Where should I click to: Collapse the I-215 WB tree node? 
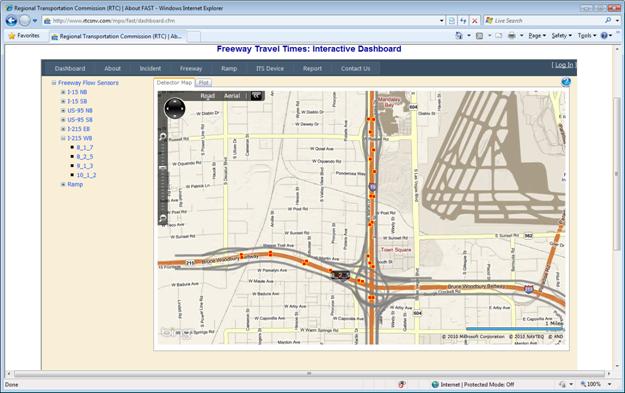click(x=63, y=138)
